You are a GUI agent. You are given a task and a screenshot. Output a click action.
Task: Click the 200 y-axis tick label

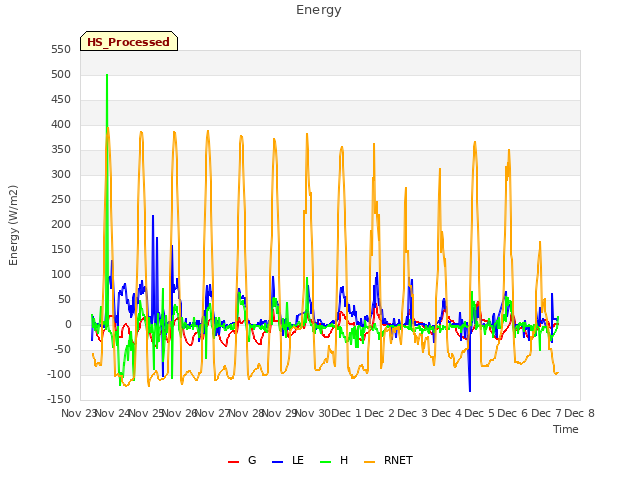pyautogui.click(x=61, y=224)
